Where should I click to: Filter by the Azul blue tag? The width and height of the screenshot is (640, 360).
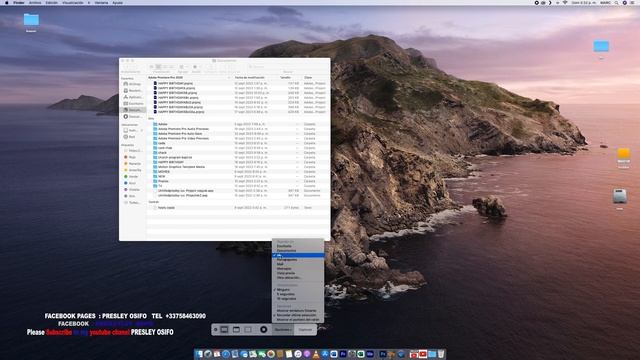131,183
